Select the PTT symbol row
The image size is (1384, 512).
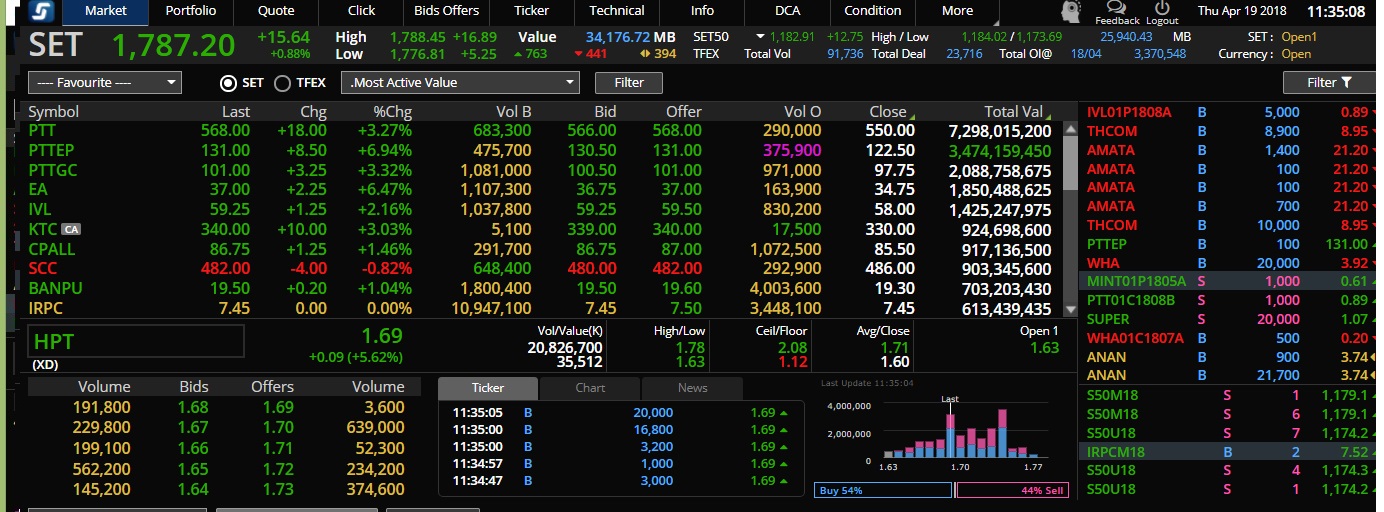point(42,131)
